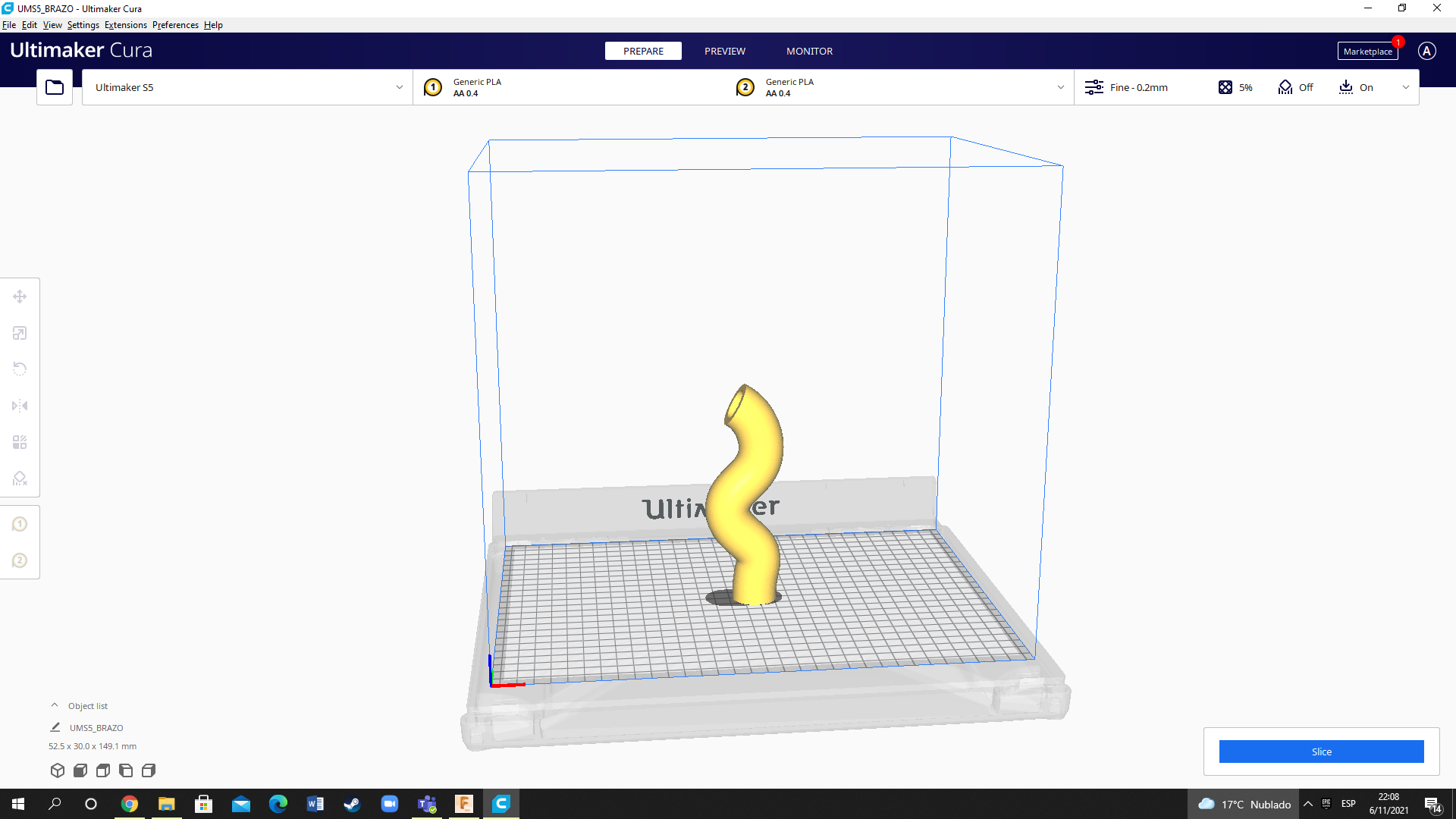Select the yellow arm model in viewport
Image resolution: width=1456 pixels, height=819 pixels.
tap(747, 493)
